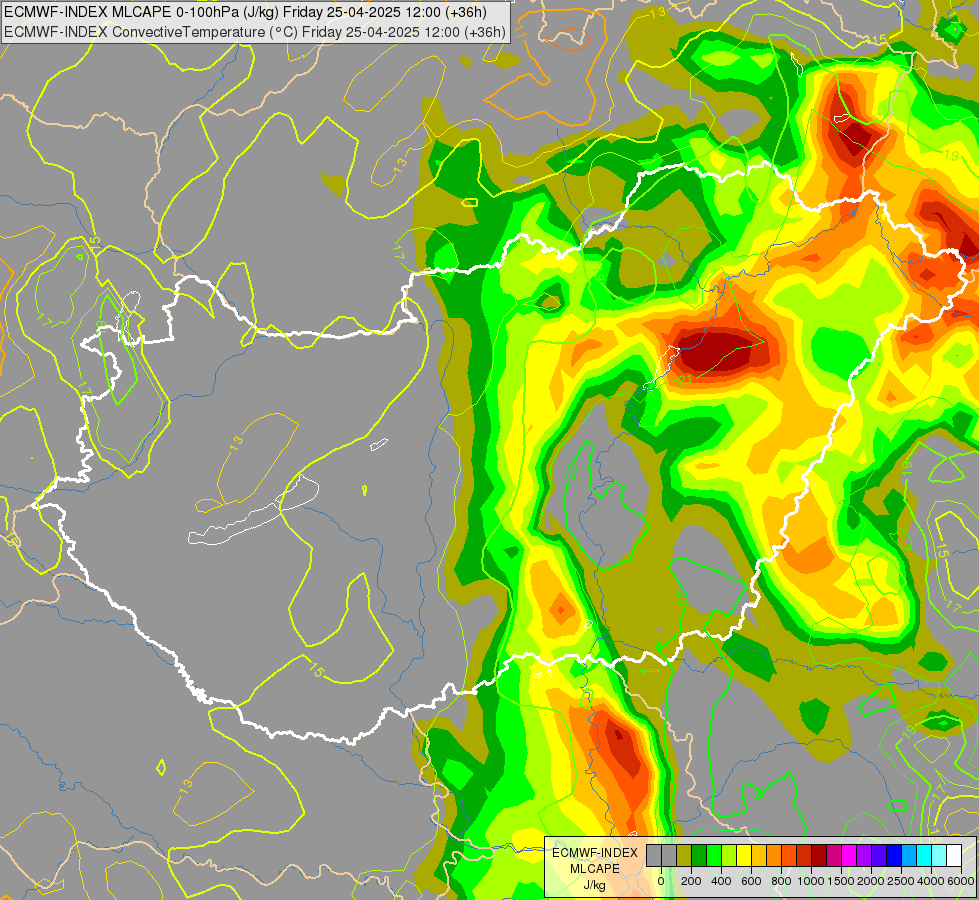Click the large dark-red CAPE maximum in northeast Hungary
This screenshot has height=900, width=979.
(x=721, y=349)
